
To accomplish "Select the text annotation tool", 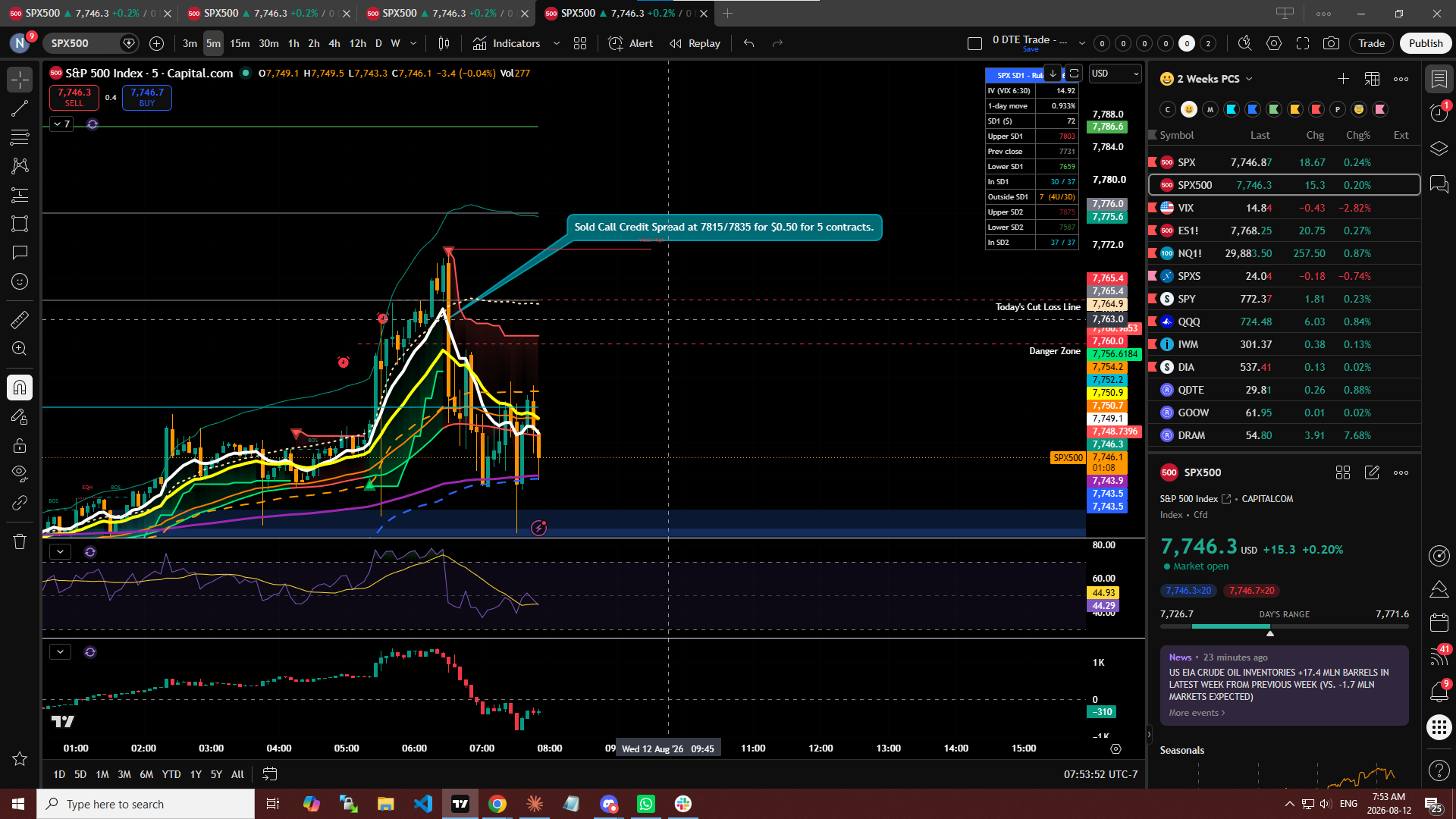I will coord(20,253).
